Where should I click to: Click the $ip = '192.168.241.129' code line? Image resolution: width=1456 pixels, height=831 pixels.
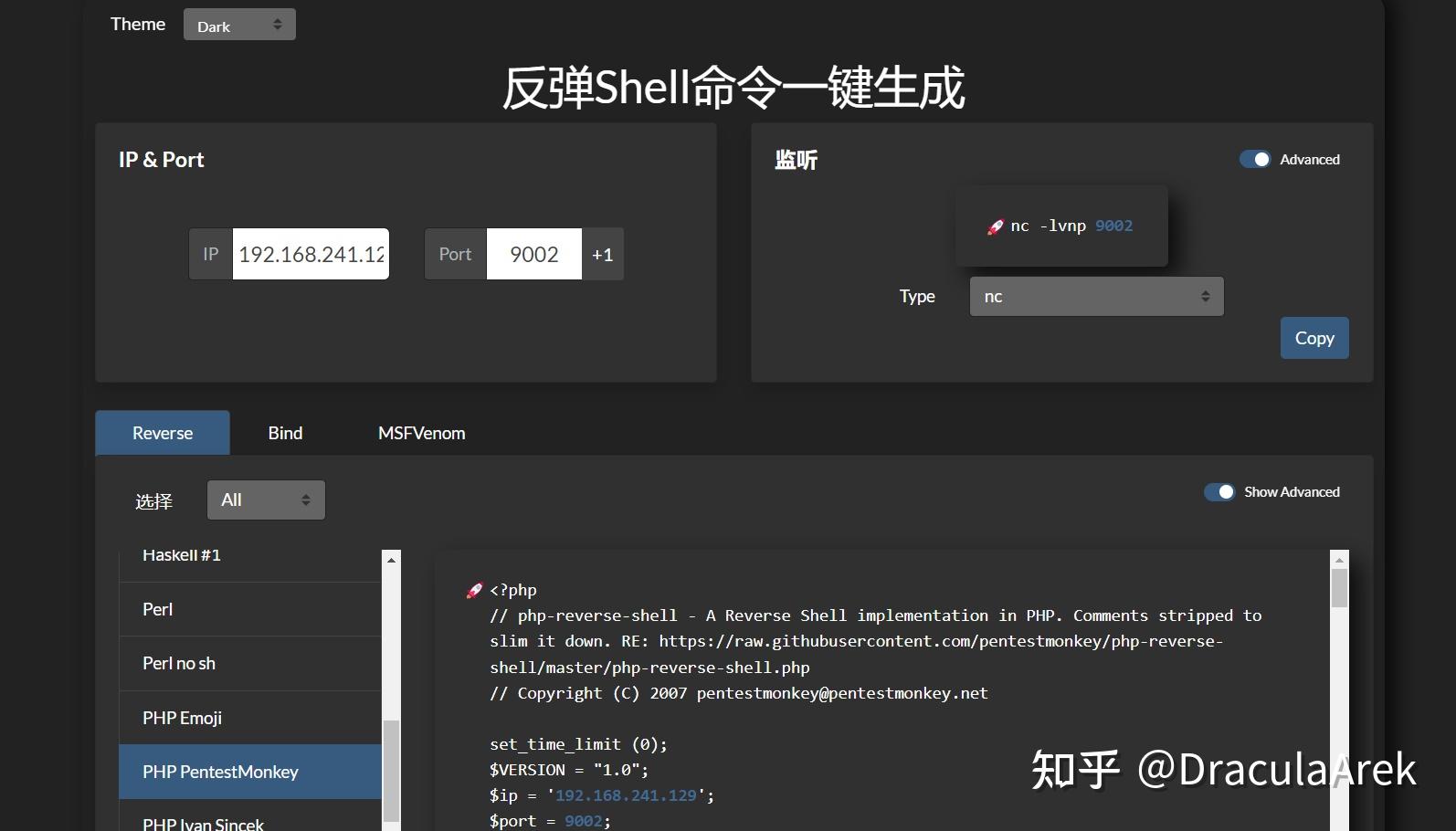pyautogui.click(x=602, y=795)
